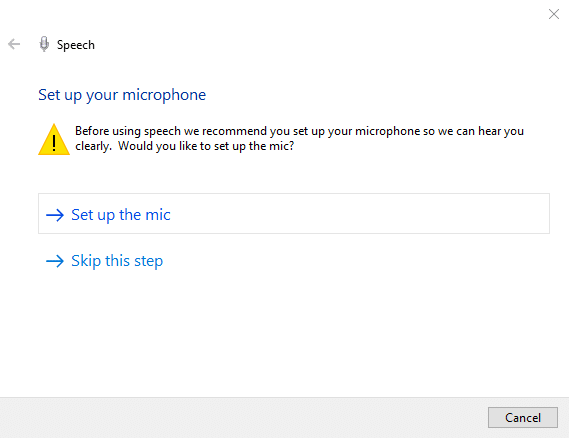Click the word microphone in the blue heading
This screenshot has height=438, width=569.
click(164, 95)
